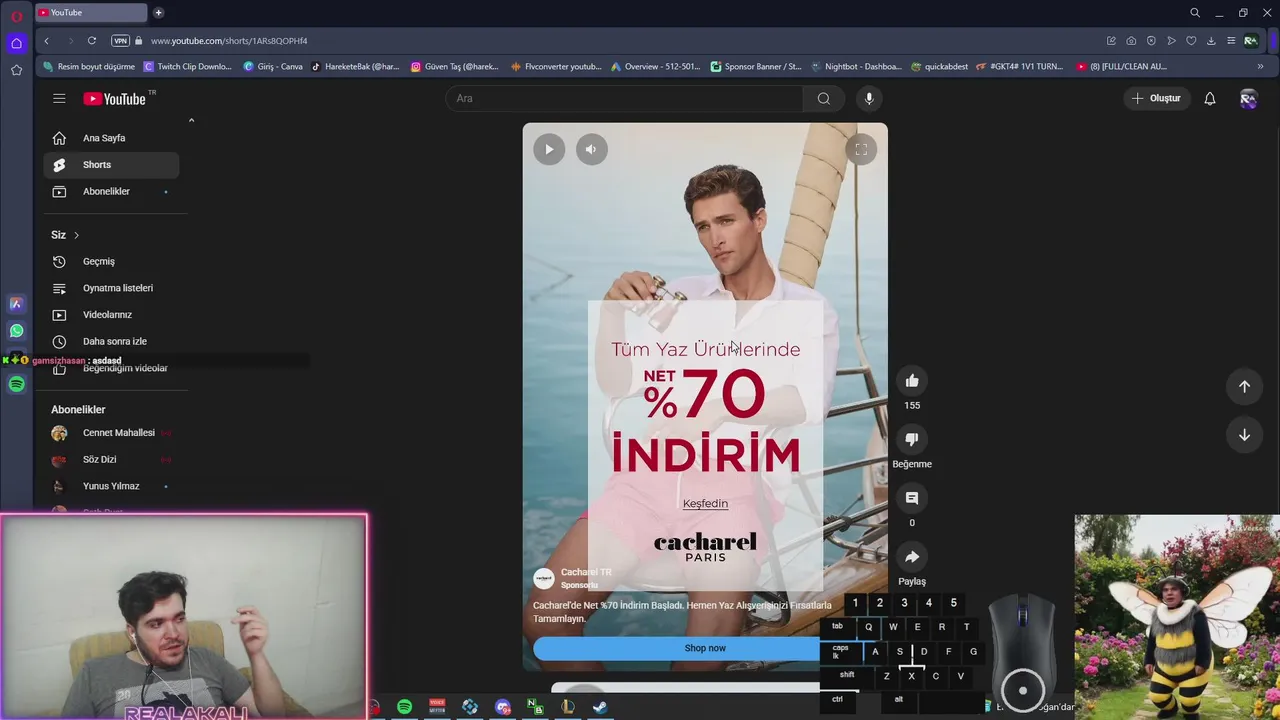Go to Ana Sayfa
This screenshot has width=1280, height=720.
[111, 138]
